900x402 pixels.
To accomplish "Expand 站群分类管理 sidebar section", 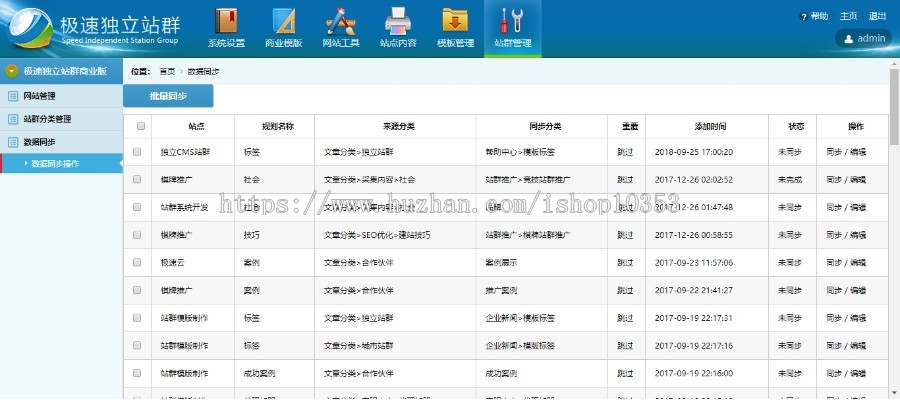I will pos(47,119).
